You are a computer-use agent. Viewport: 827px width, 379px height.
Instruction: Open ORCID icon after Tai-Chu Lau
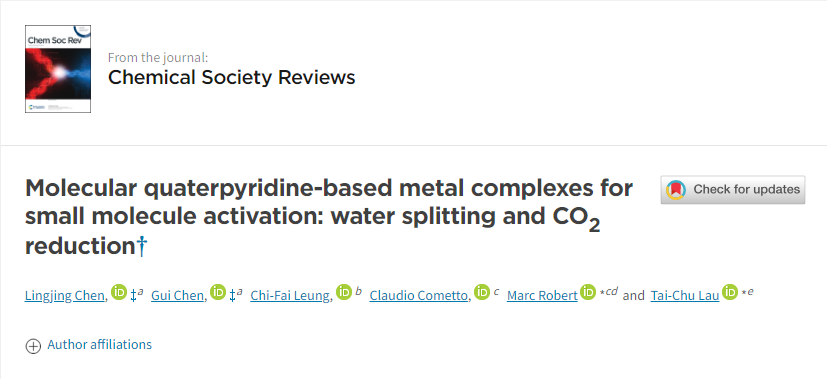tap(730, 292)
